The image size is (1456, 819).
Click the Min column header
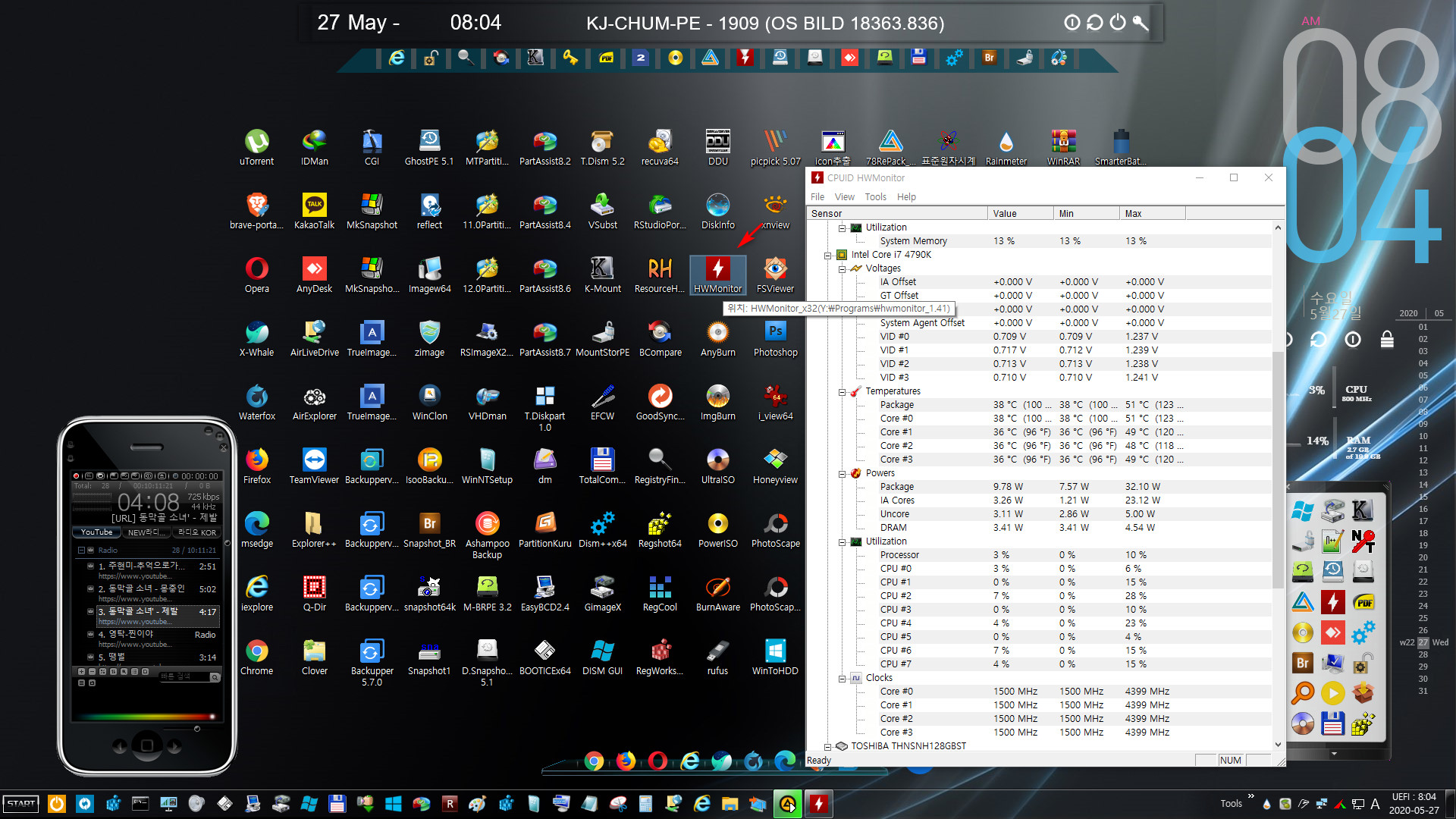tap(1087, 214)
